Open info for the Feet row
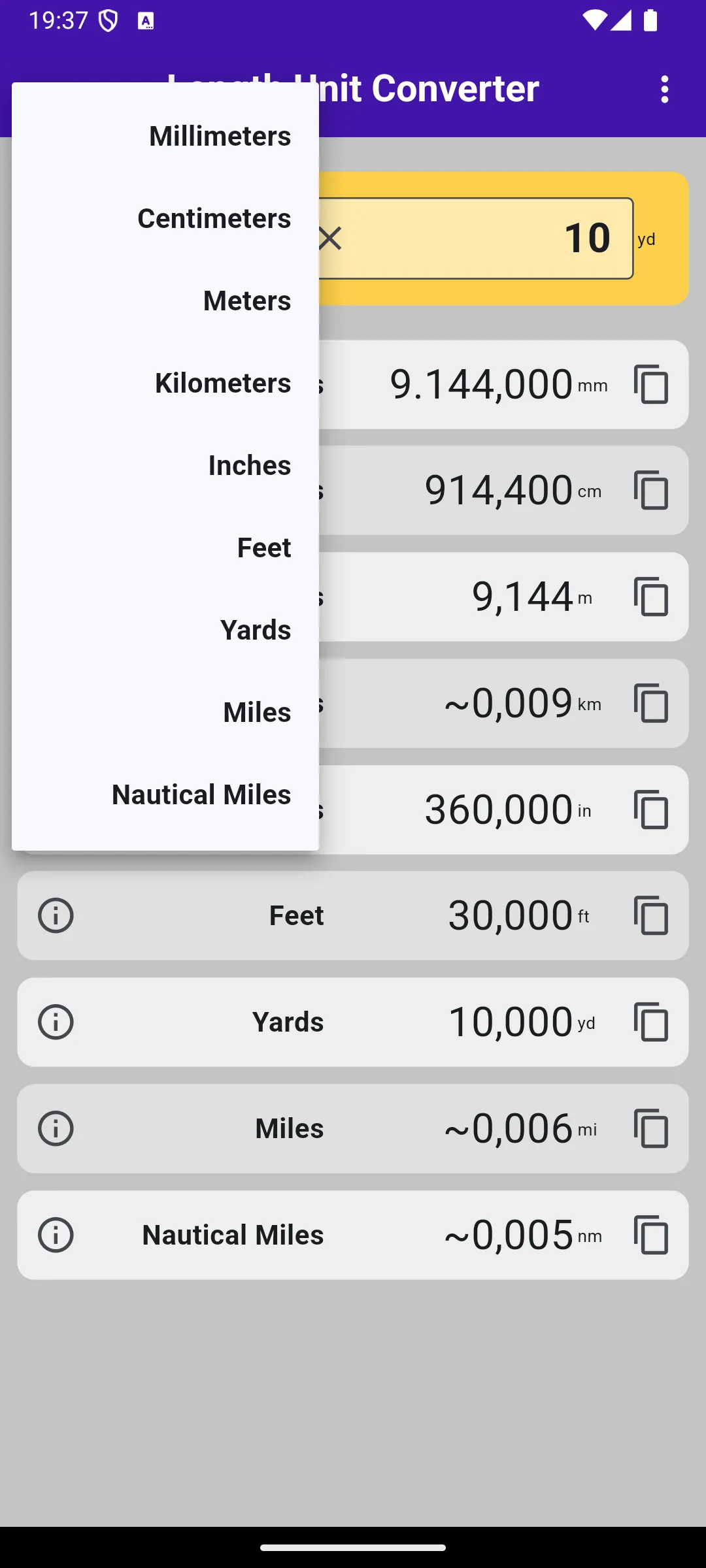Screen dimensions: 706x1568 pyautogui.click(x=56, y=915)
